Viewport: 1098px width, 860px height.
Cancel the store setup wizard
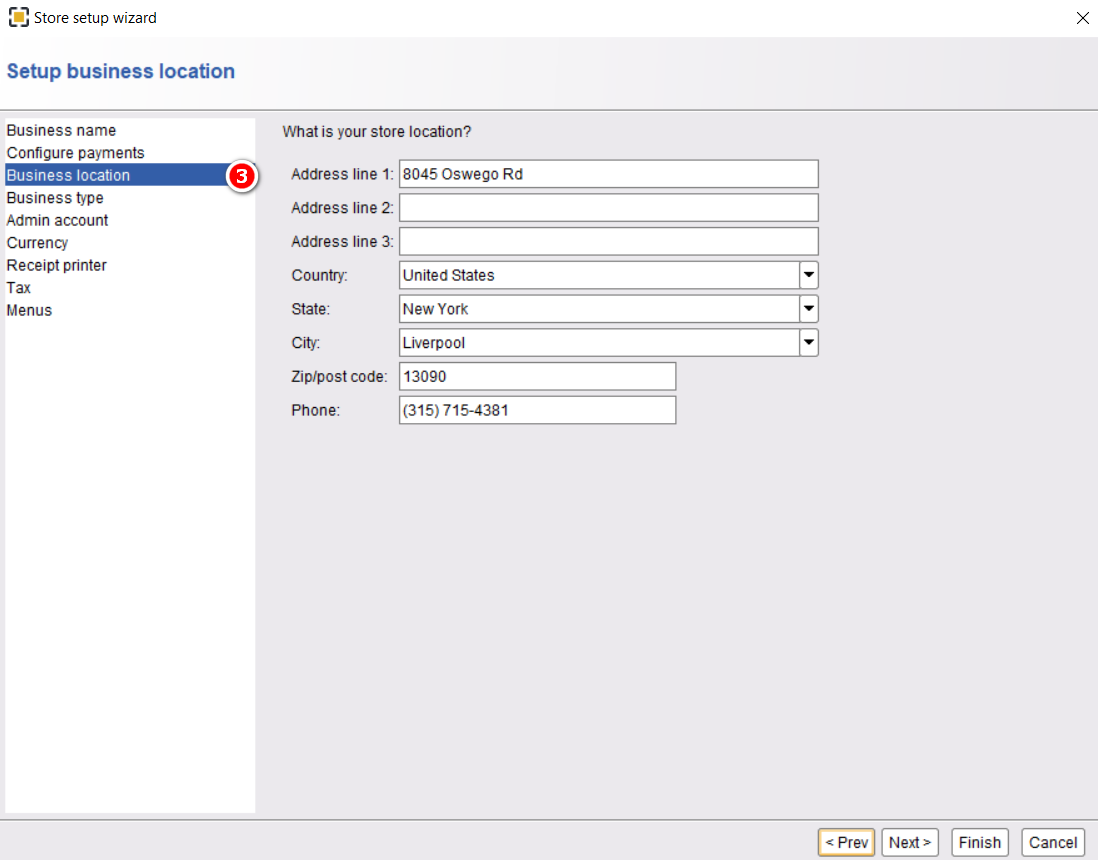coord(1053,842)
